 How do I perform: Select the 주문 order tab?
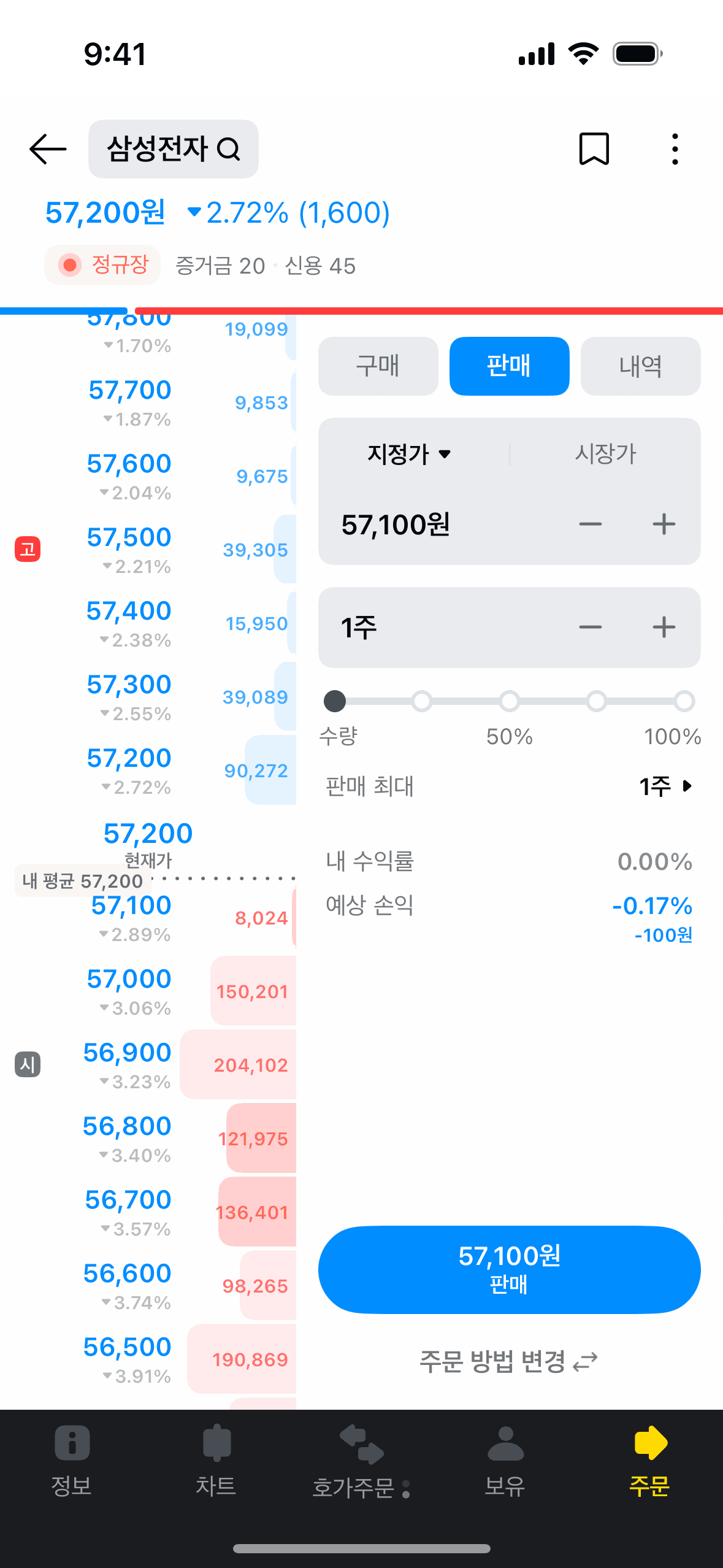point(649,1459)
